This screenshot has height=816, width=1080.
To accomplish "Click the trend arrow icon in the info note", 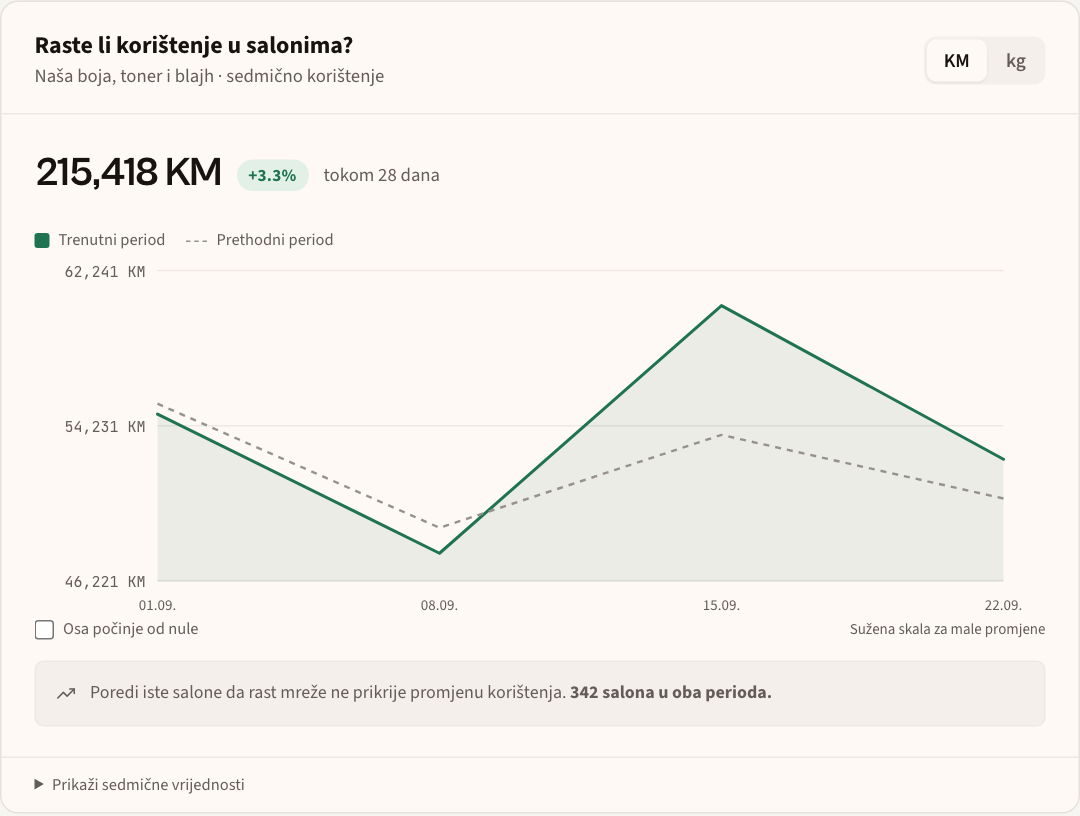I will [66, 693].
